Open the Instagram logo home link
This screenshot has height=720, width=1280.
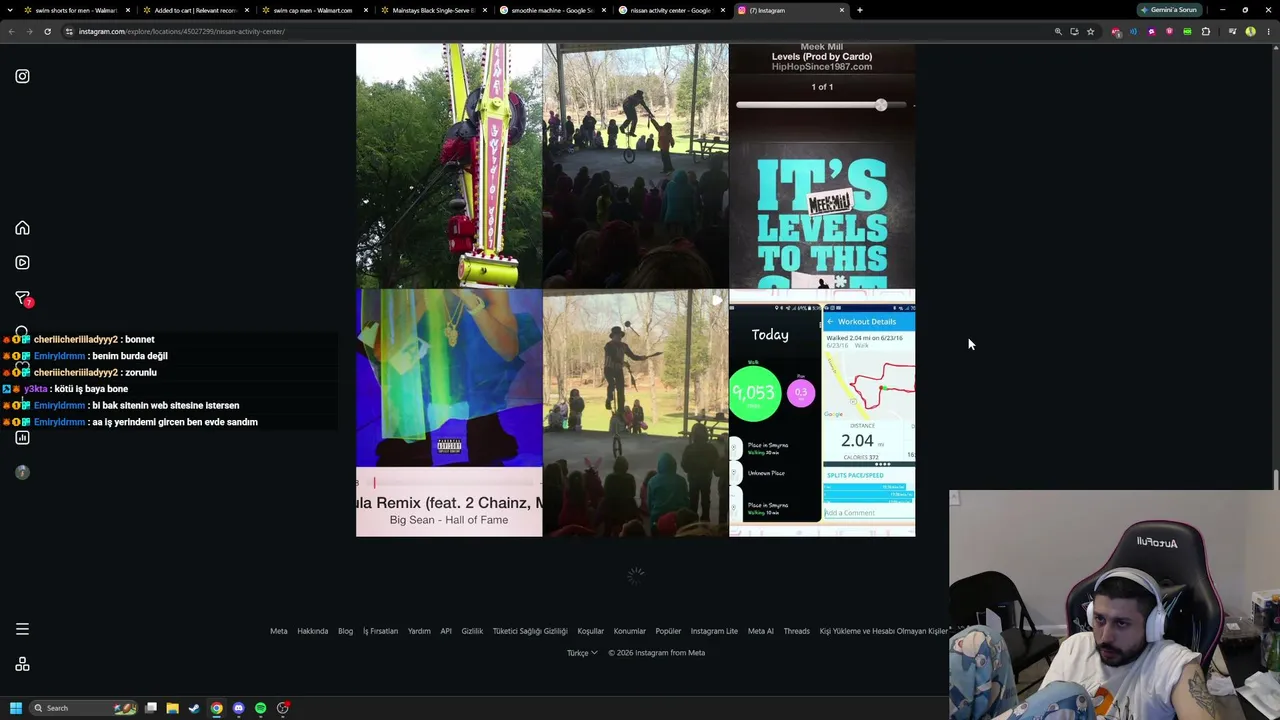tap(22, 76)
